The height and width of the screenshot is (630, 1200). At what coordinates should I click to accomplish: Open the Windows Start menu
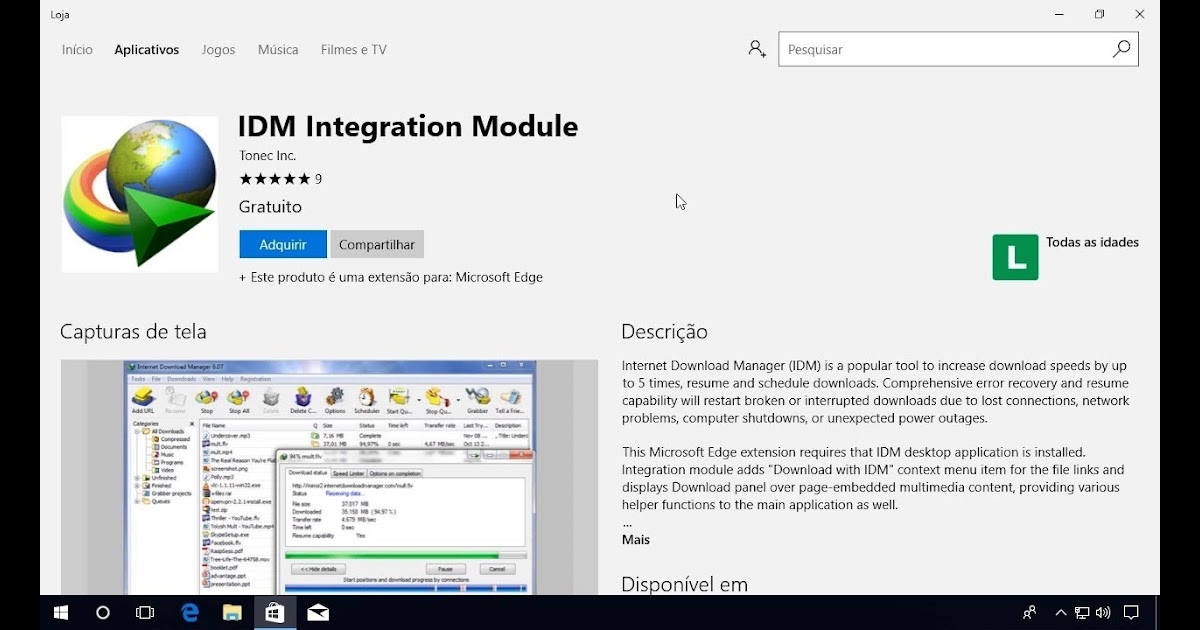coord(61,613)
